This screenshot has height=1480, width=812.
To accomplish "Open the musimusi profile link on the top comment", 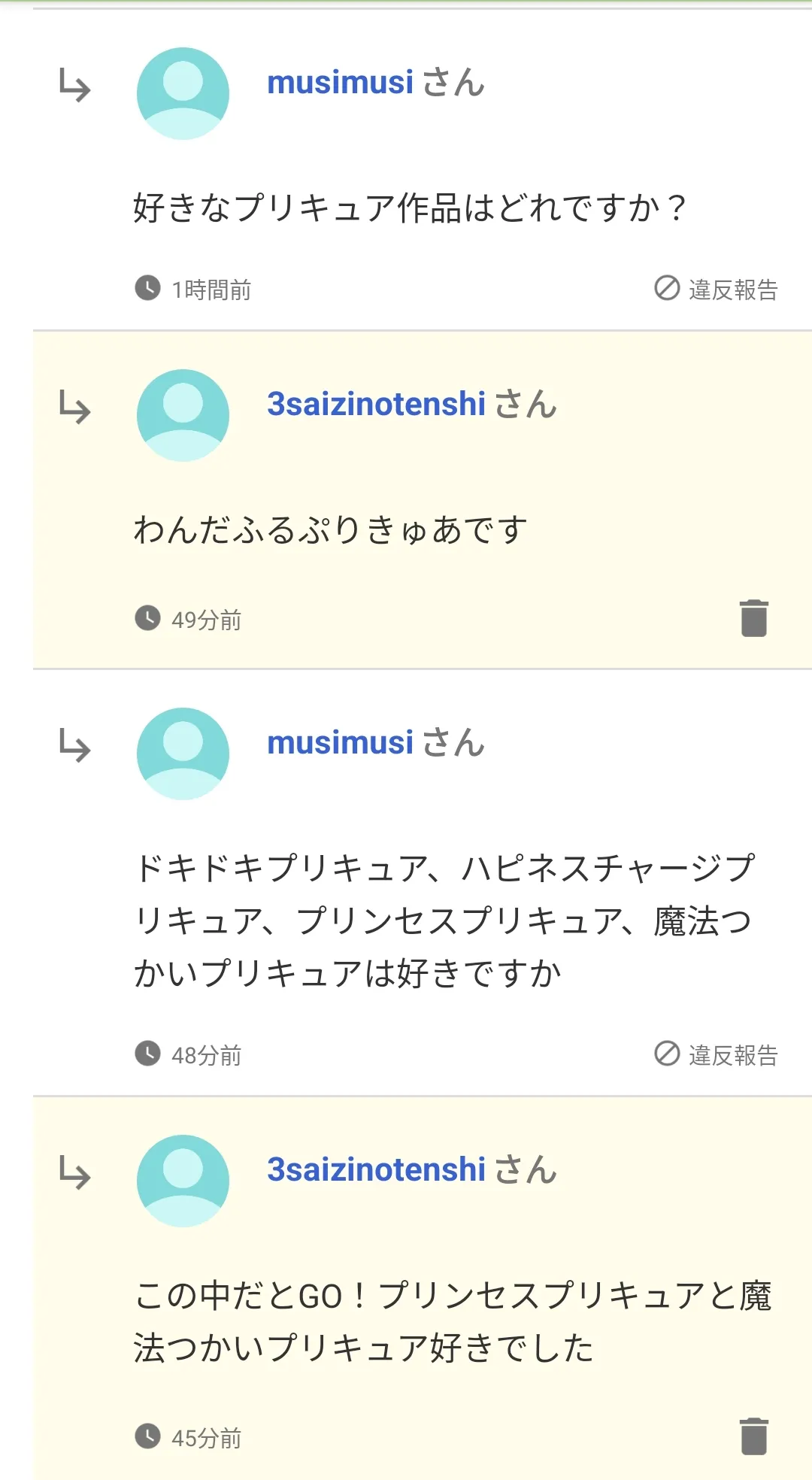I will tap(340, 83).
